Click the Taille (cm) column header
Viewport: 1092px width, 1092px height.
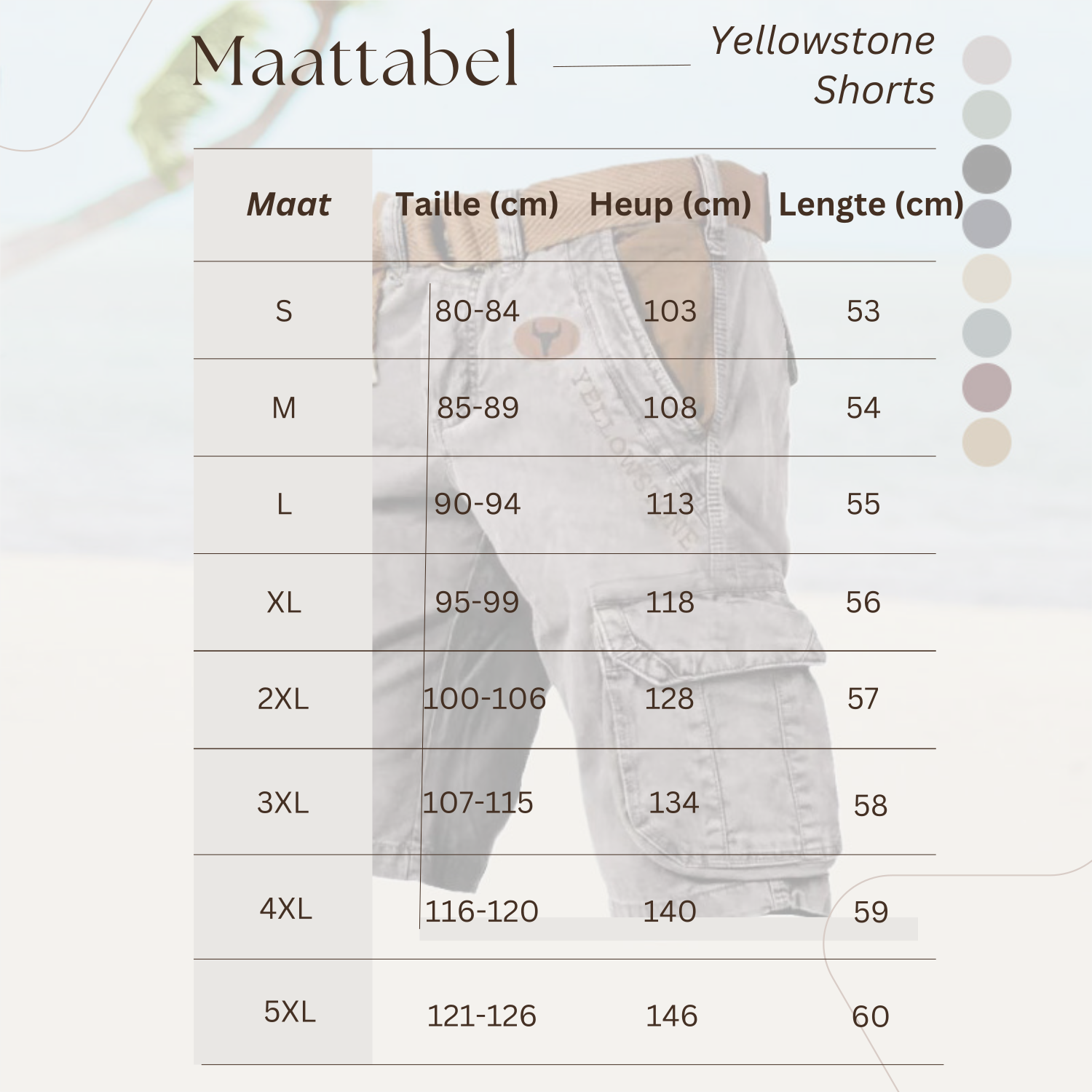(x=476, y=205)
